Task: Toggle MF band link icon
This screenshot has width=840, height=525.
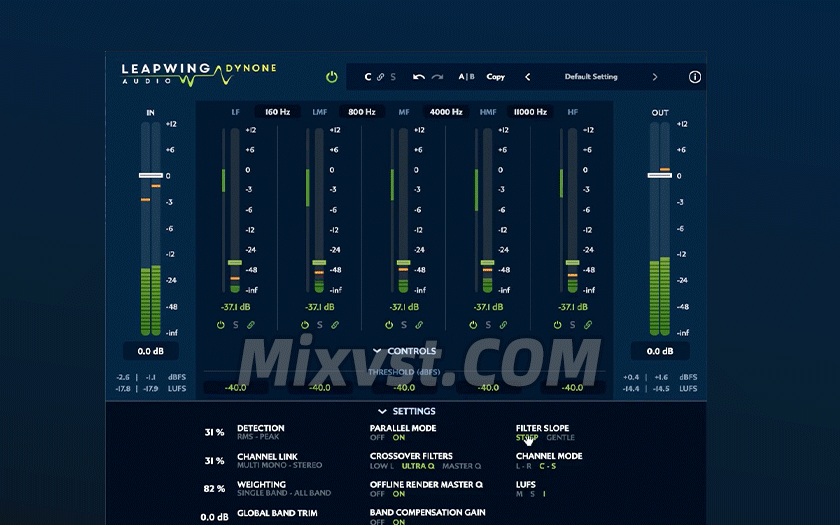Action: coord(419,325)
